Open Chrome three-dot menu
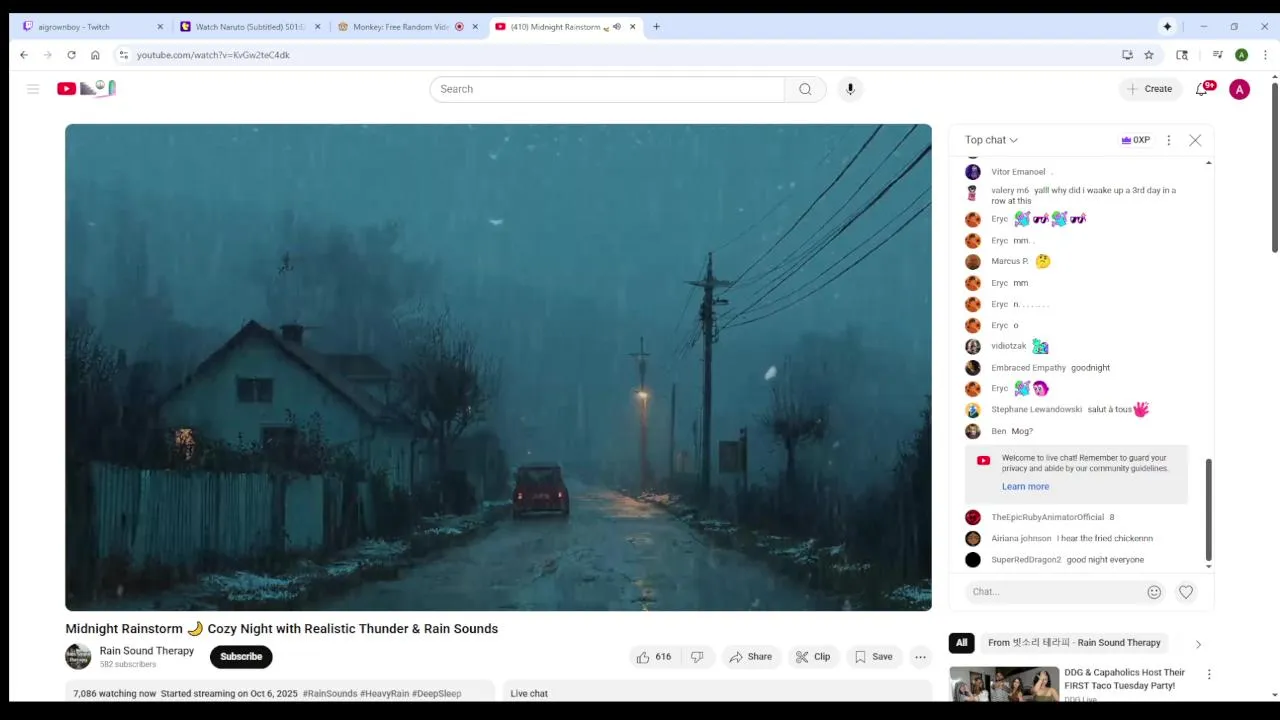 1265,55
